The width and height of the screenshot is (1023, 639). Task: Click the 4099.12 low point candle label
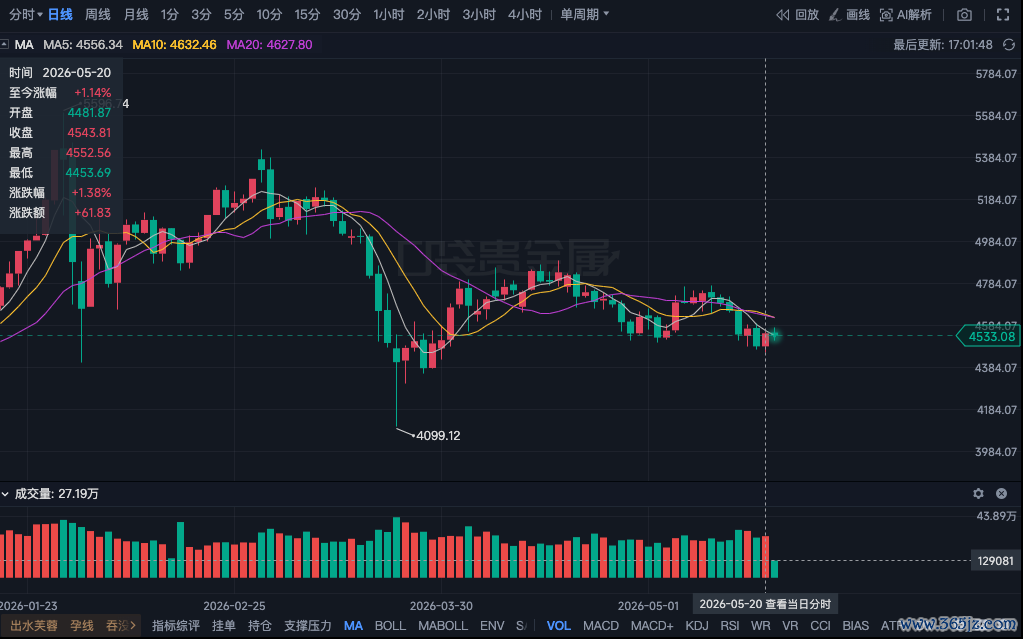438,435
